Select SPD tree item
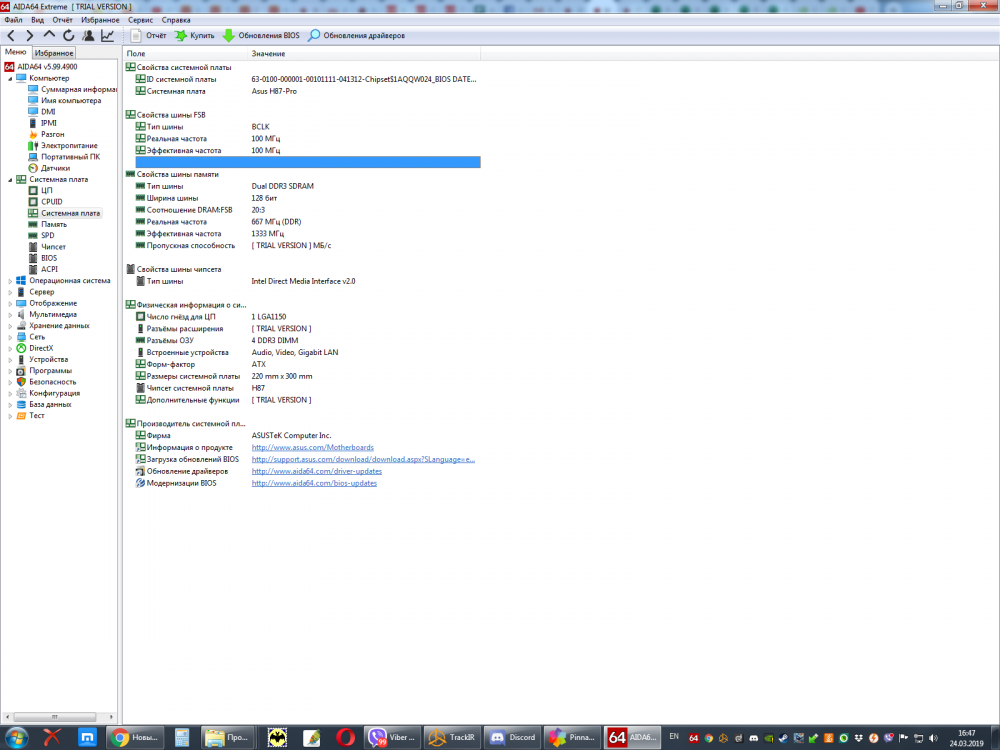 pos(41,235)
